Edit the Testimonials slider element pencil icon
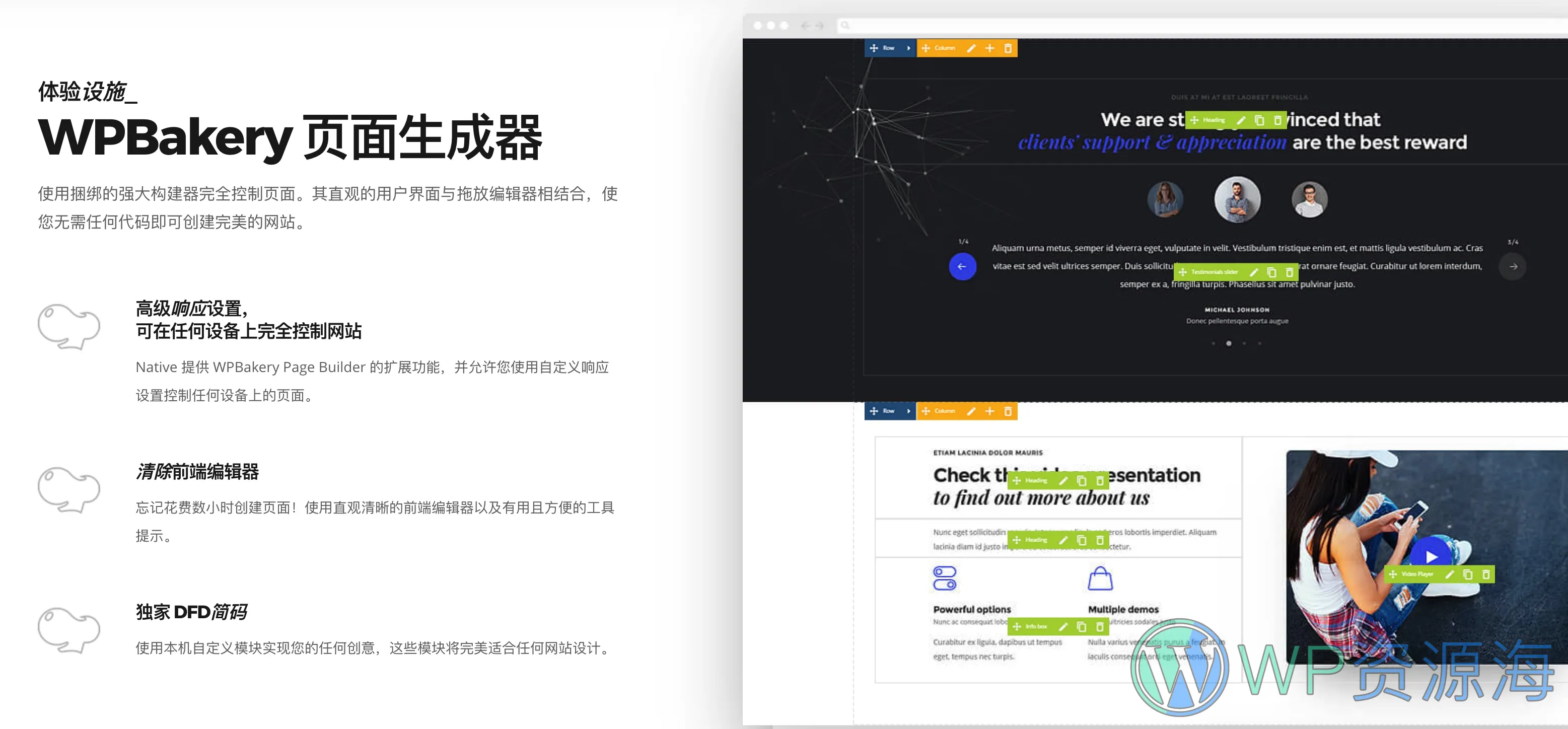This screenshot has width=1568, height=729. (x=1253, y=272)
